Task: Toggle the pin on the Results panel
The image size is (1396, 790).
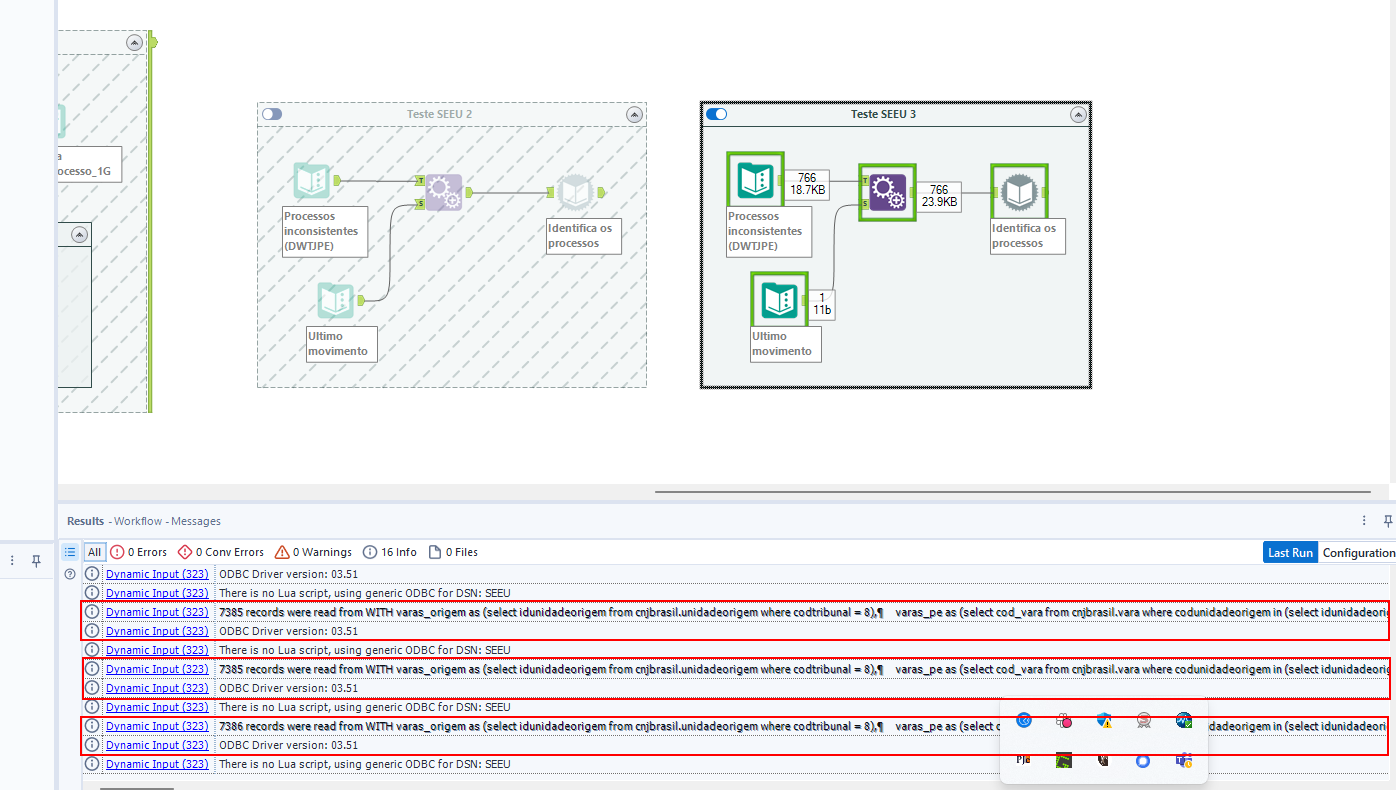Action: [x=1388, y=521]
